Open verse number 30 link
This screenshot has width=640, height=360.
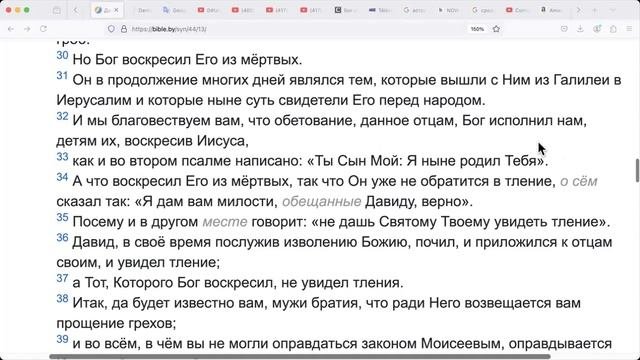point(62,55)
